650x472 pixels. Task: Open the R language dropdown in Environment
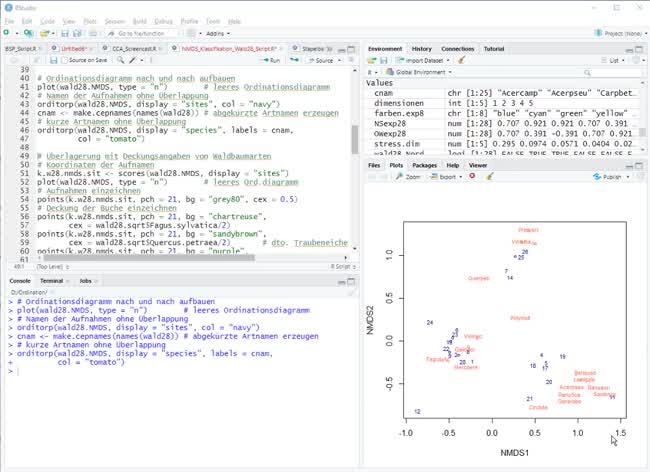[373, 72]
